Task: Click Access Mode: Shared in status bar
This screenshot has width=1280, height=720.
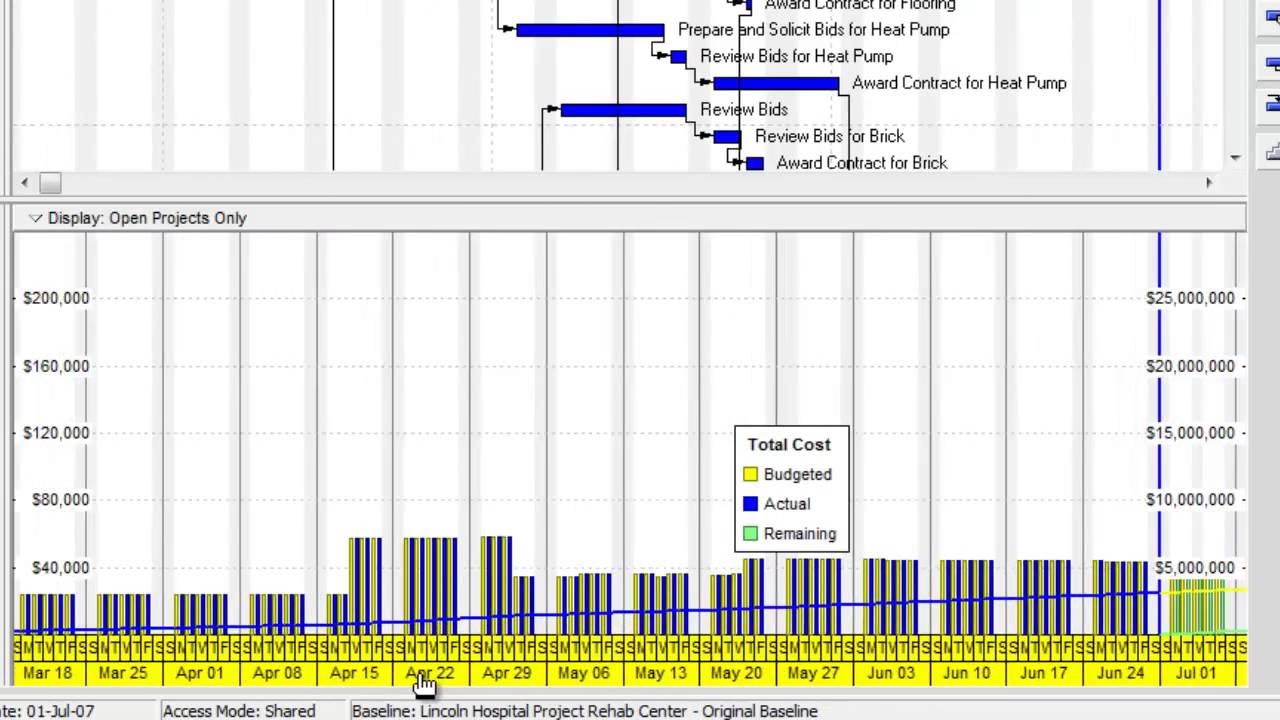Action: pos(239,711)
